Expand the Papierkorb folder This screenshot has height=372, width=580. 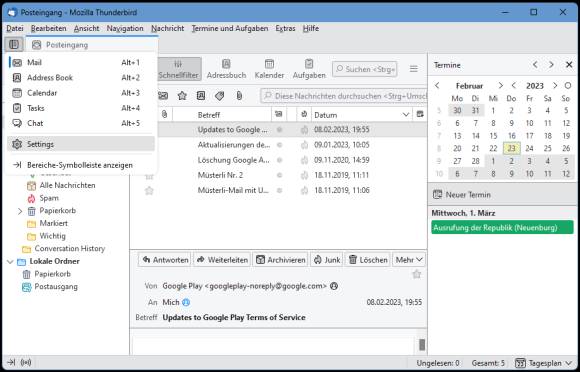point(20,211)
